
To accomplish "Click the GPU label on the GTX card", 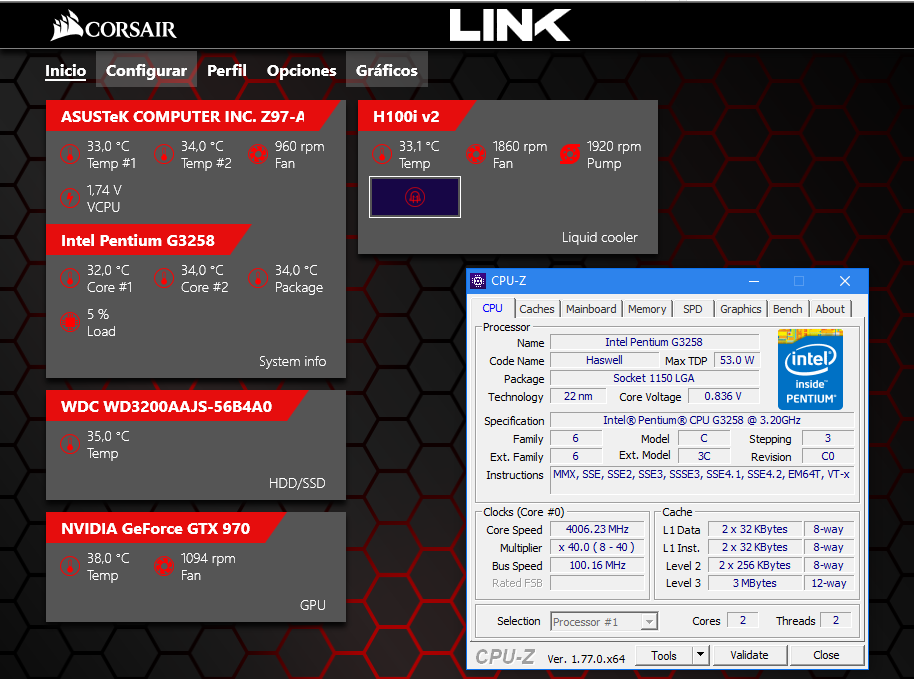I will [313, 605].
